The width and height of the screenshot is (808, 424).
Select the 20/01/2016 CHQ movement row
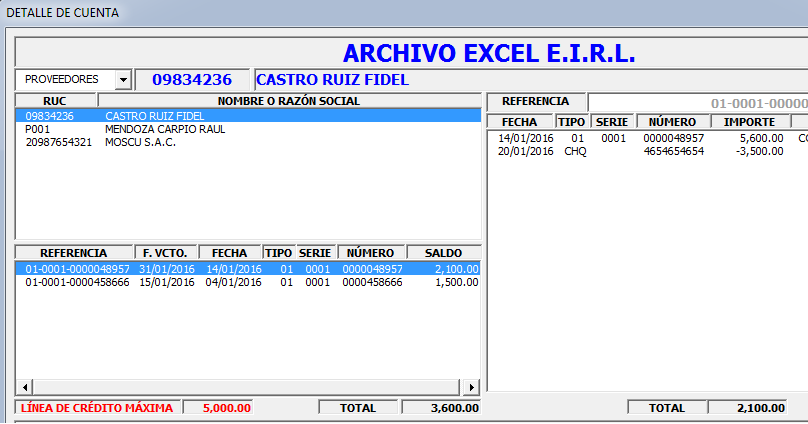point(648,151)
